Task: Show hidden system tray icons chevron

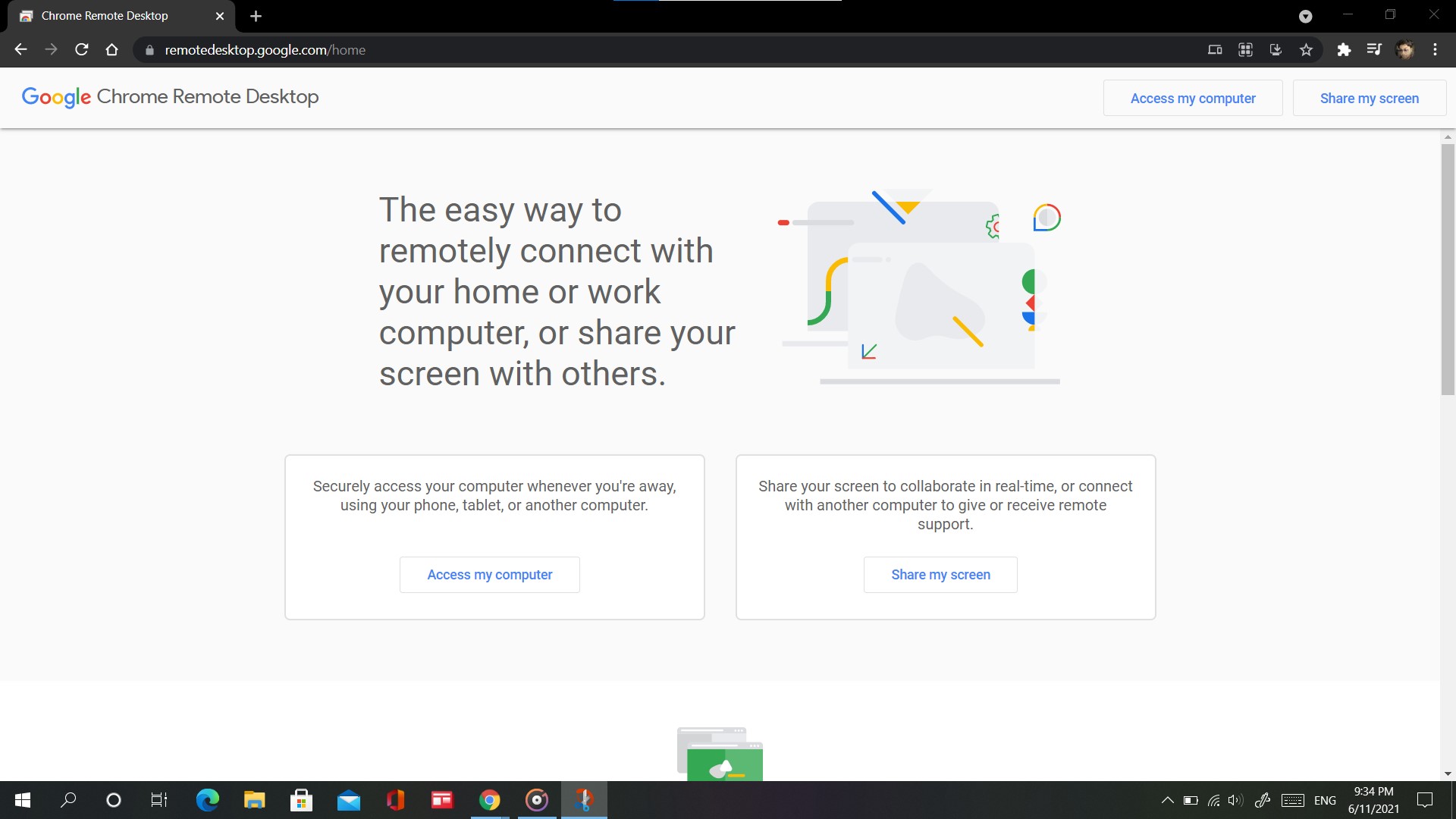Action: (x=1168, y=800)
